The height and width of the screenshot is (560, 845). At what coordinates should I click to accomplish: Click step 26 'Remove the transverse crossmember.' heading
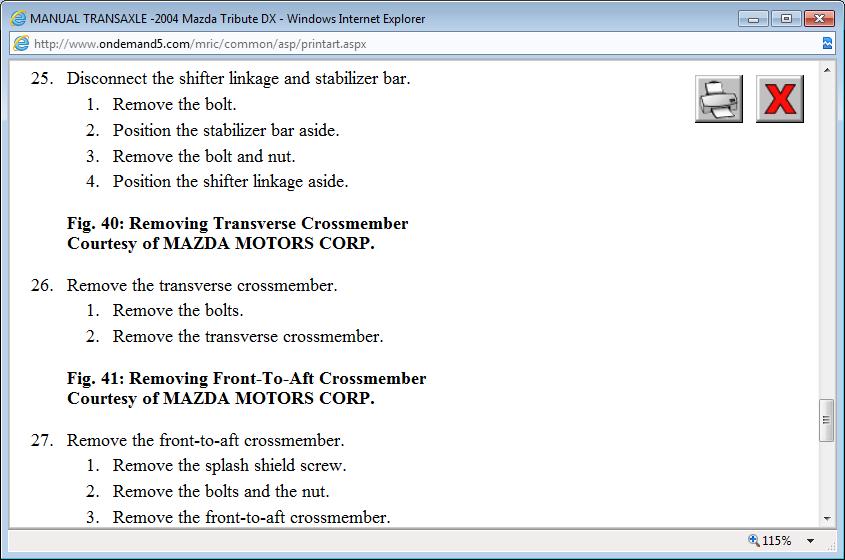point(202,285)
